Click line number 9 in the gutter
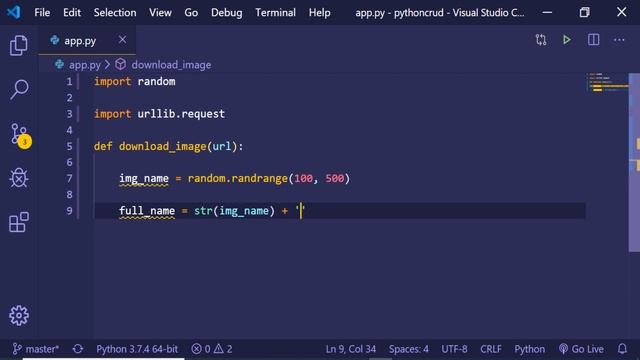 [x=69, y=211]
